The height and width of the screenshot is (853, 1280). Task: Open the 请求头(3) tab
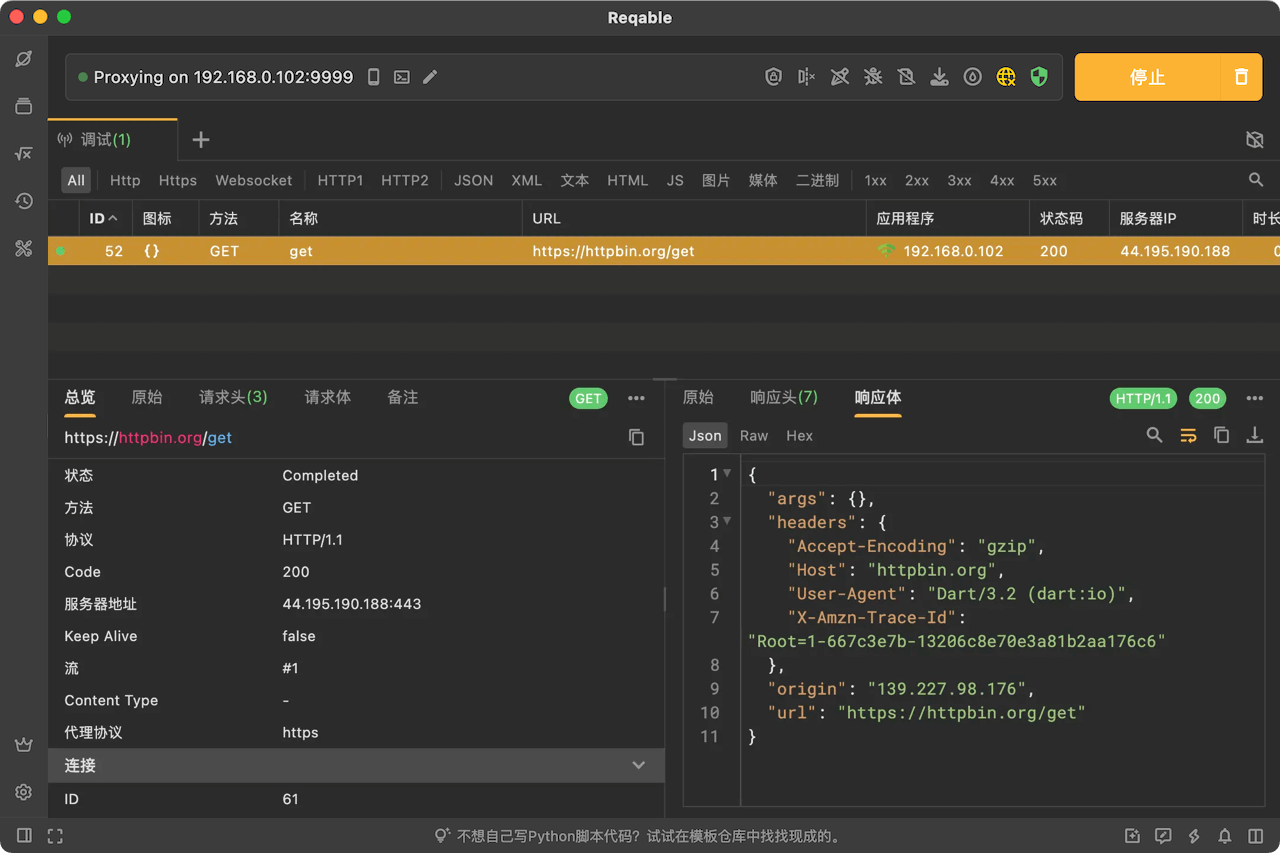tap(233, 398)
